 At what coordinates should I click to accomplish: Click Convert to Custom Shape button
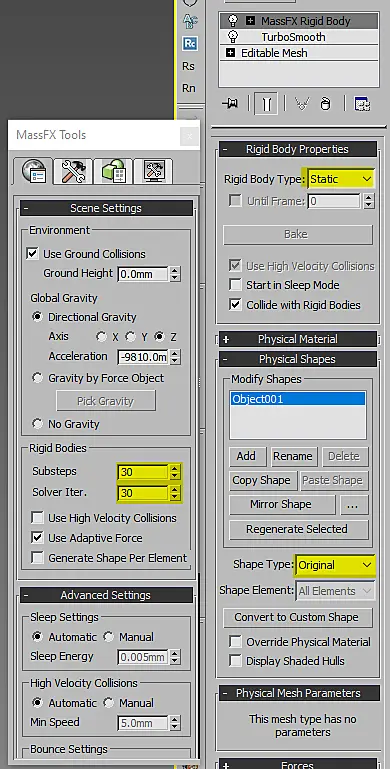point(298,617)
